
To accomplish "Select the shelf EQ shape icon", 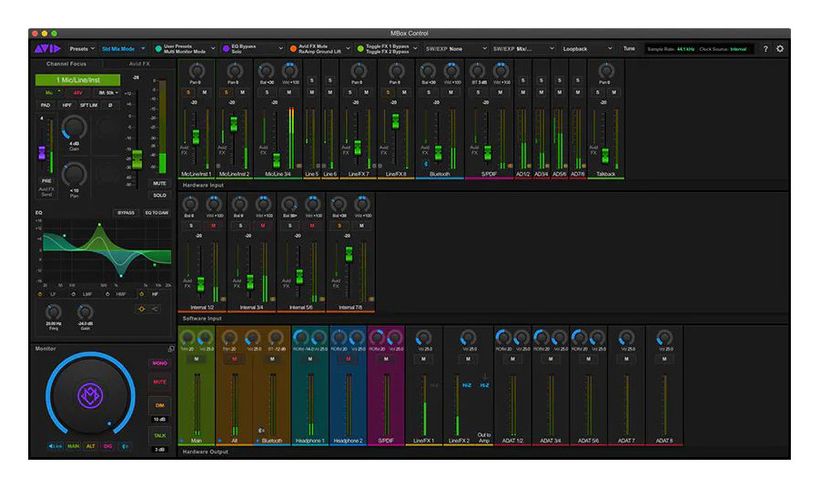I will coord(155,309).
